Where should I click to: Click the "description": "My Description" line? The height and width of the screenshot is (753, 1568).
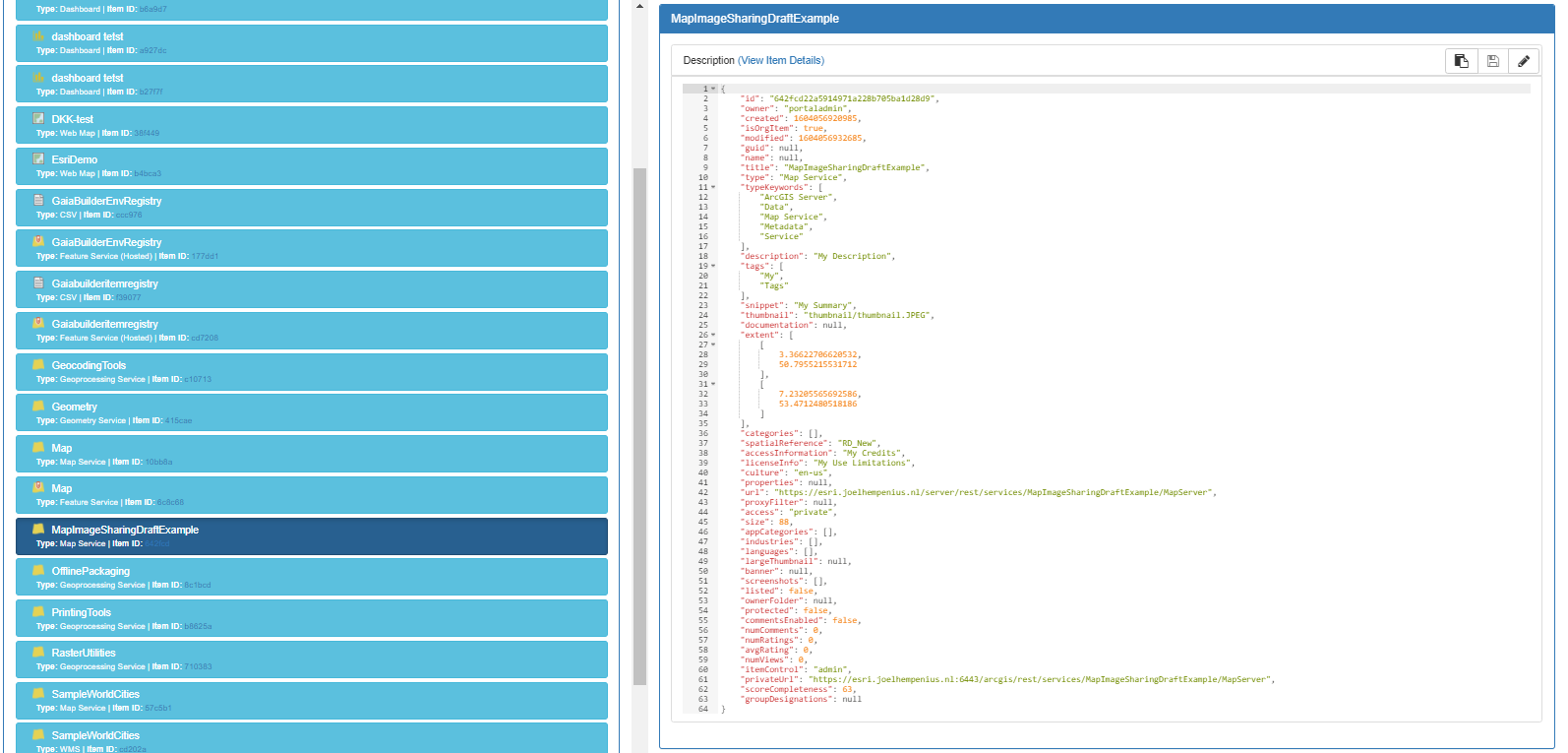[818, 256]
